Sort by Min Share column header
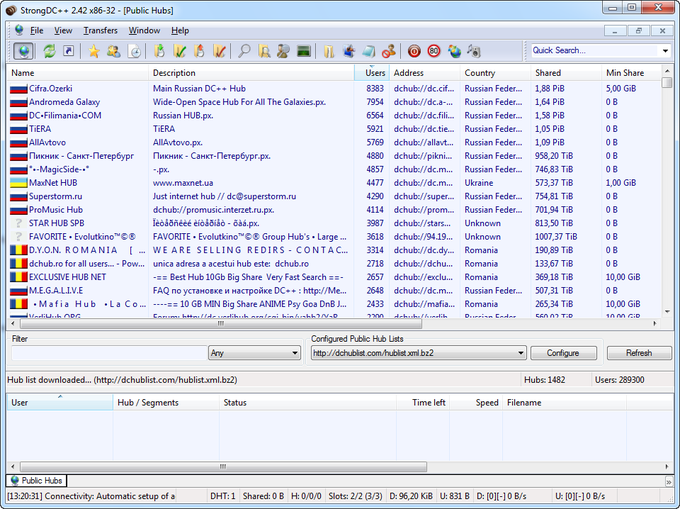This screenshot has width=680, height=509. coord(631,73)
